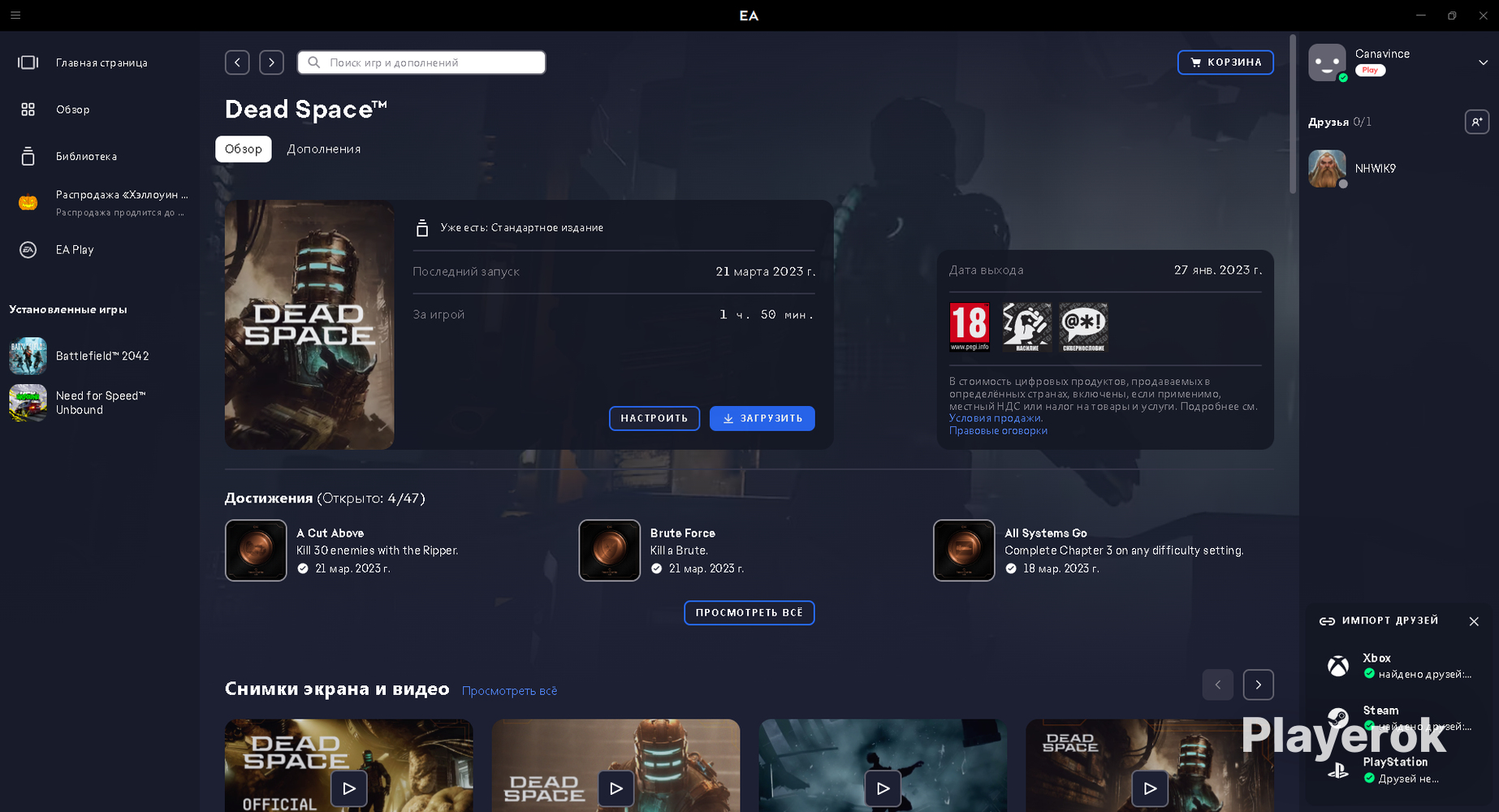The image size is (1499, 812).
Task: Click the PEGI 18 rating icon
Action: tap(970, 327)
